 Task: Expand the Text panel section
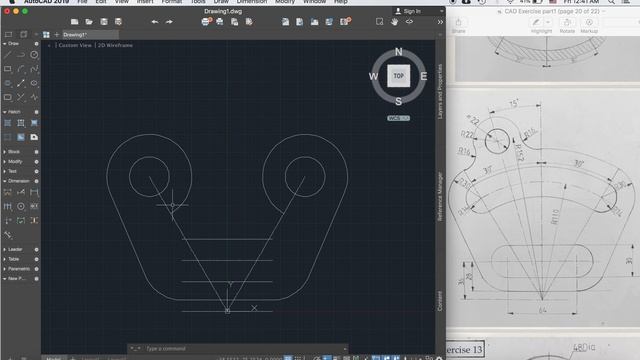point(4,171)
